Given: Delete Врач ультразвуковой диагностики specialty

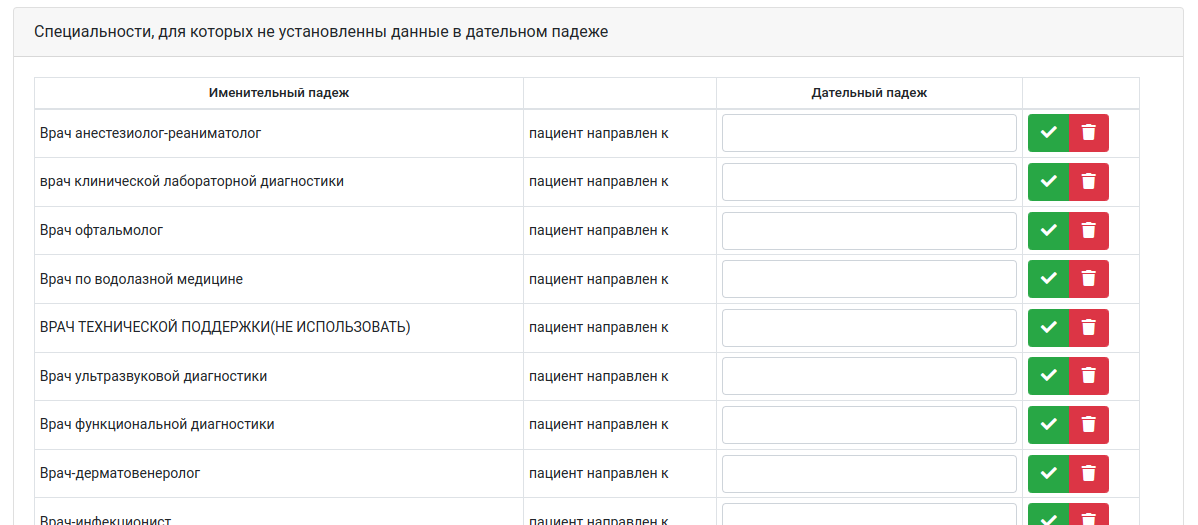Looking at the screenshot, I should point(1089,376).
